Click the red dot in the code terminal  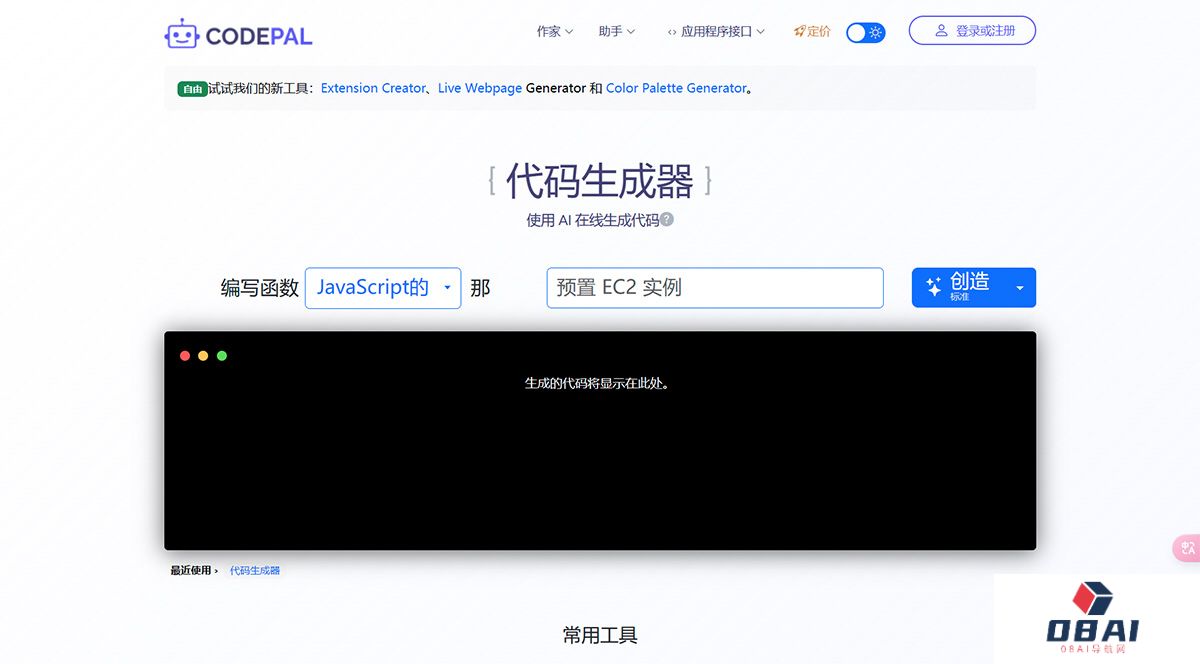click(185, 355)
